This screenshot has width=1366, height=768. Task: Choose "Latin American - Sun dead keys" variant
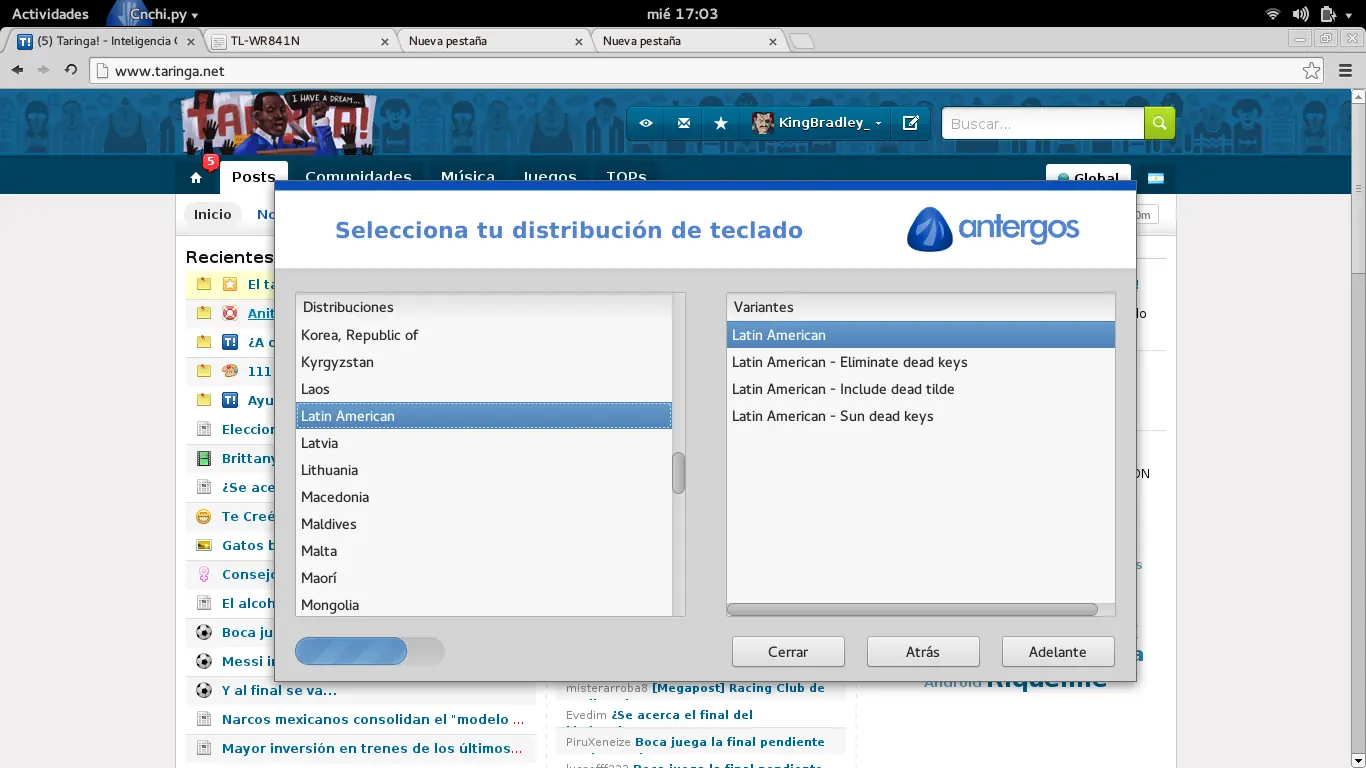[921, 416]
